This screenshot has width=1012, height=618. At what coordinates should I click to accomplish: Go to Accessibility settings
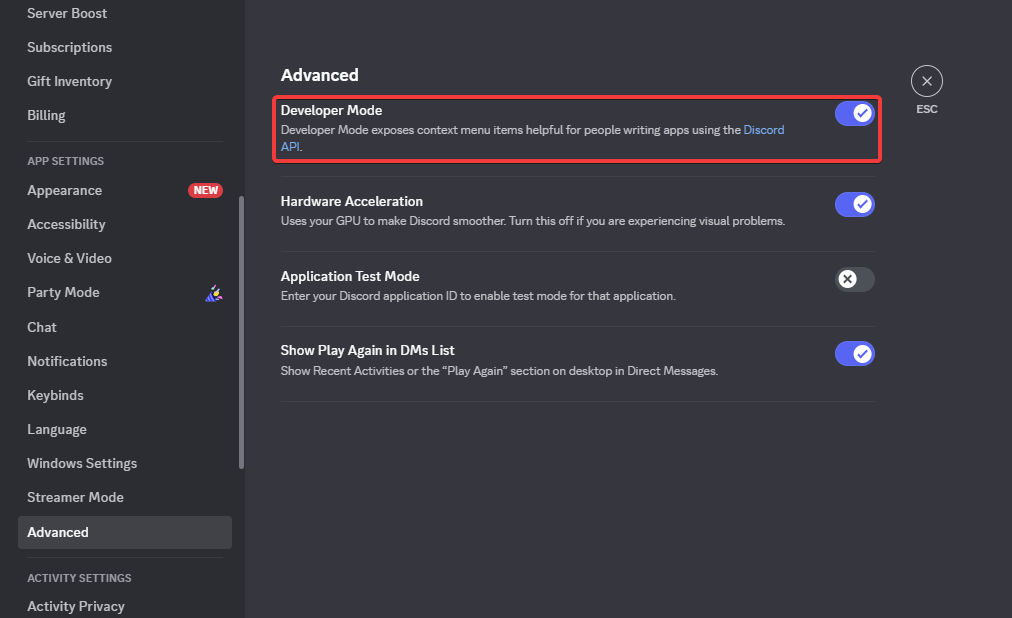point(66,224)
